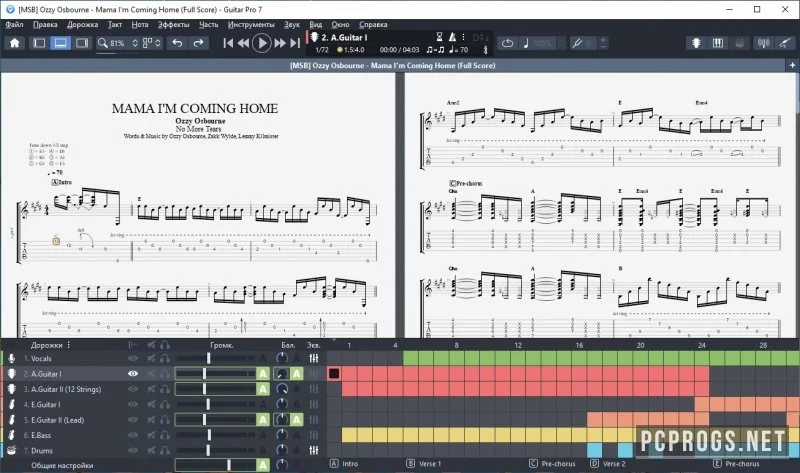
Task: Mute the E.Guitar II (Lead) track
Action: [151, 420]
